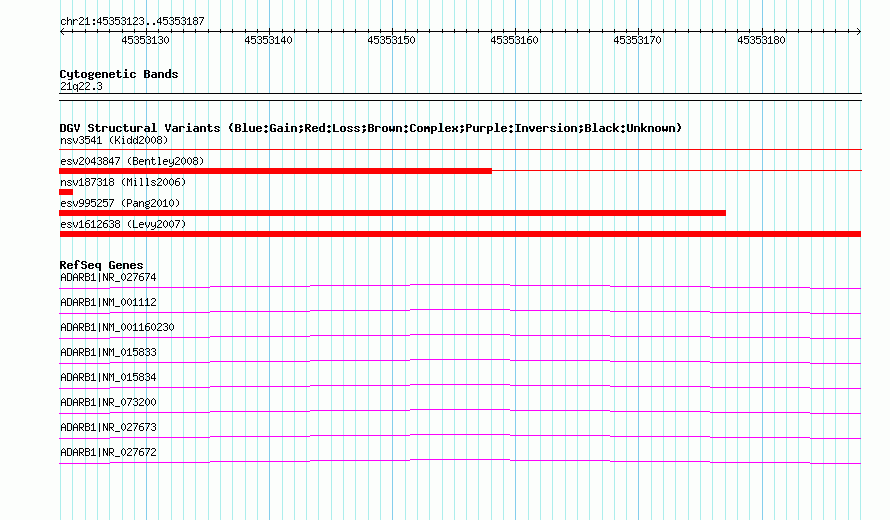Select gene label ADARB1|NM_001160230
890x520 pixels.
pyautogui.click(x=117, y=328)
